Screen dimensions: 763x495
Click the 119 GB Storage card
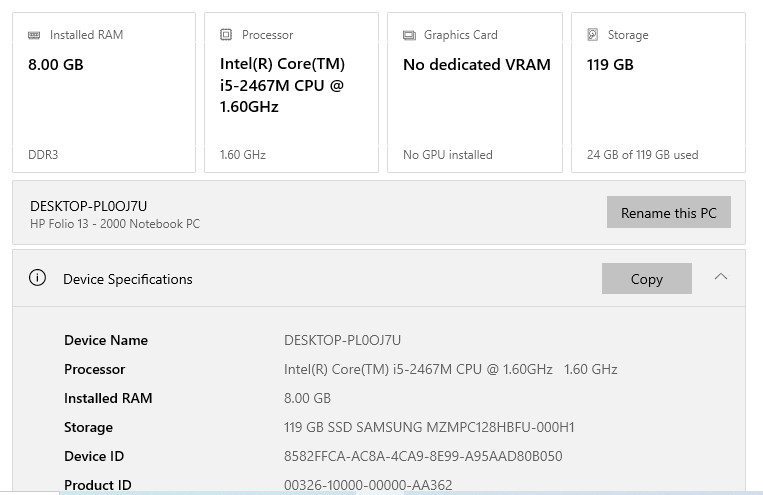(x=658, y=92)
